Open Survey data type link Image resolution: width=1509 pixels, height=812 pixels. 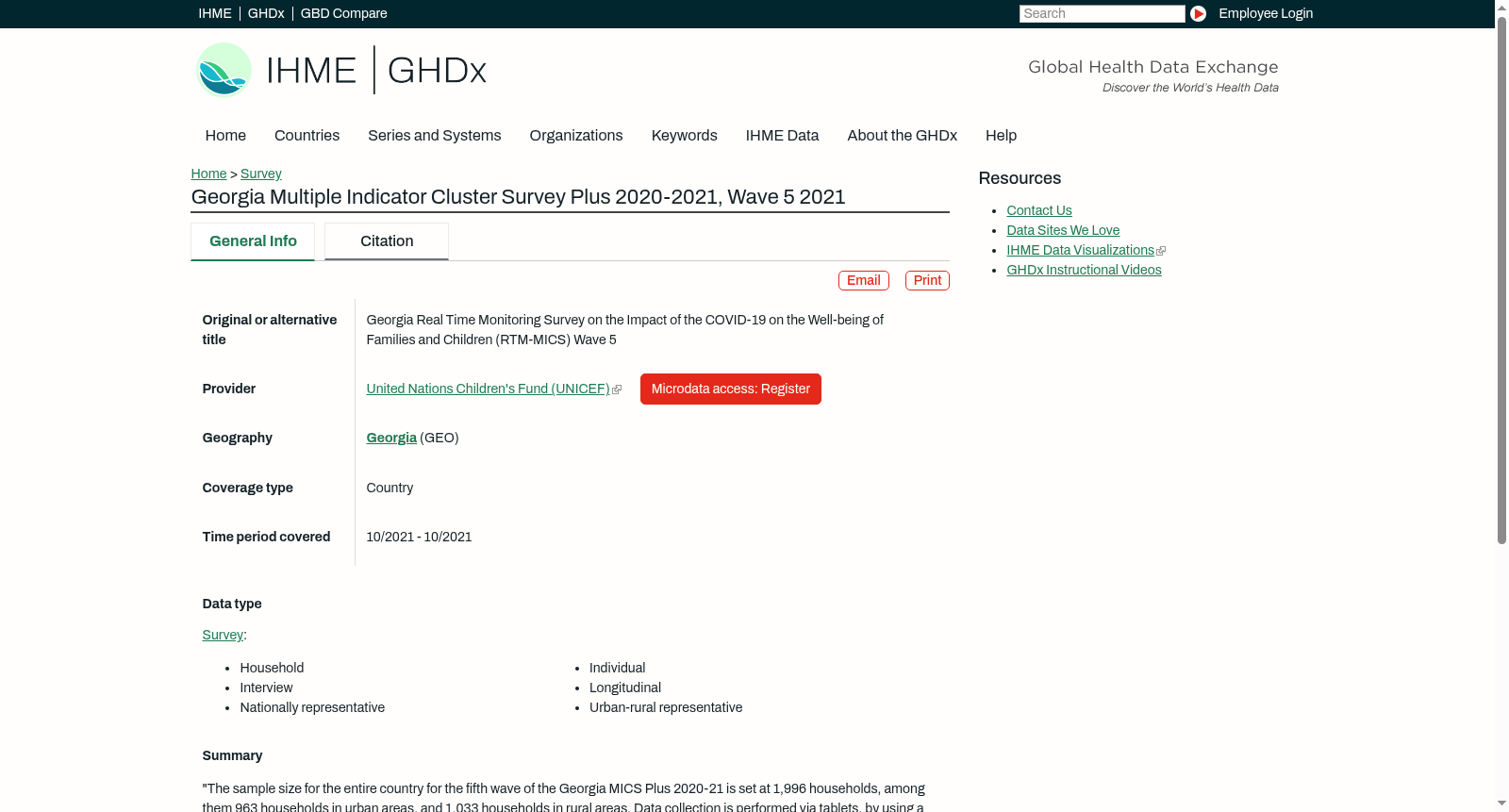coord(223,636)
